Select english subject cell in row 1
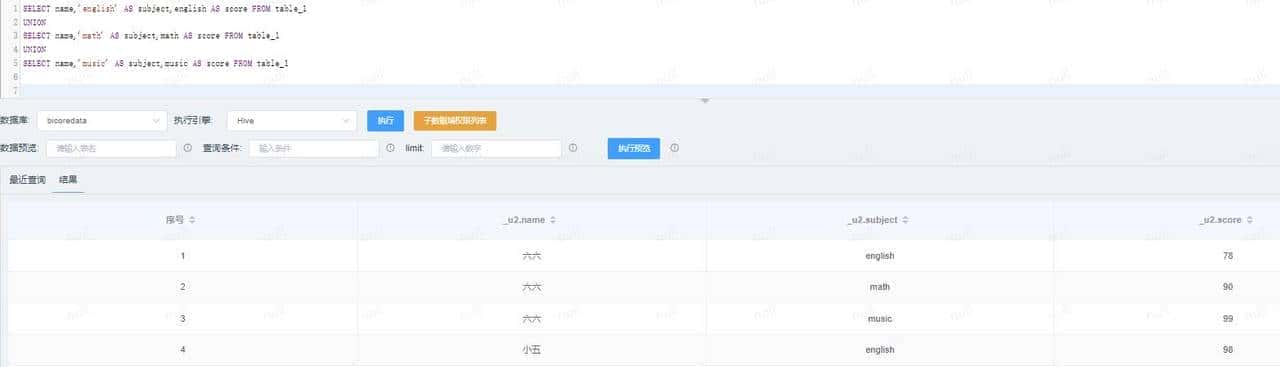 [880, 256]
